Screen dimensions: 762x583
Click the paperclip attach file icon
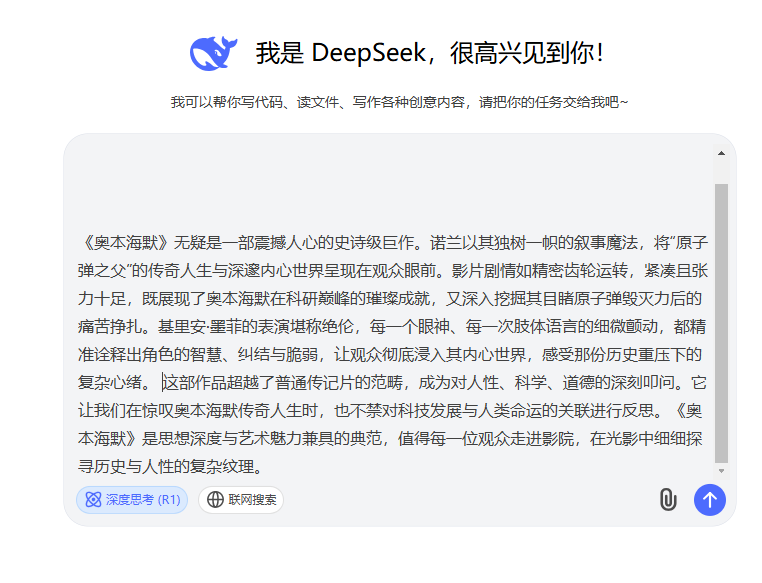click(x=668, y=499)
